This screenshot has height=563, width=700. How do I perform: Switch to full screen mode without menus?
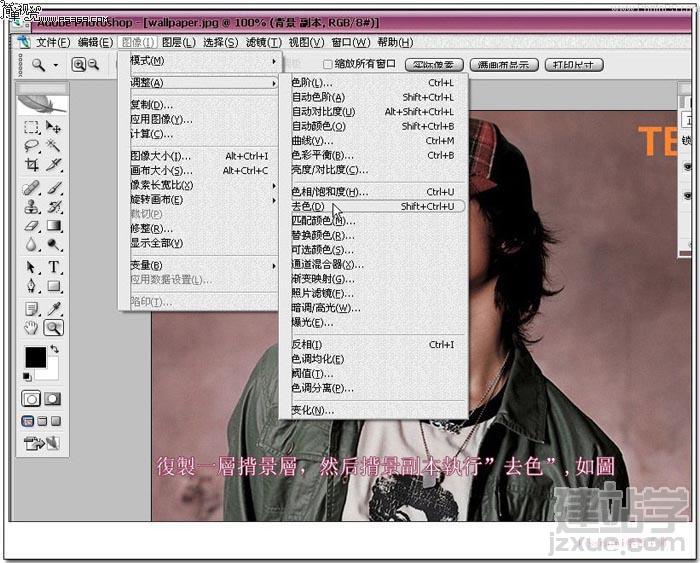56,421
